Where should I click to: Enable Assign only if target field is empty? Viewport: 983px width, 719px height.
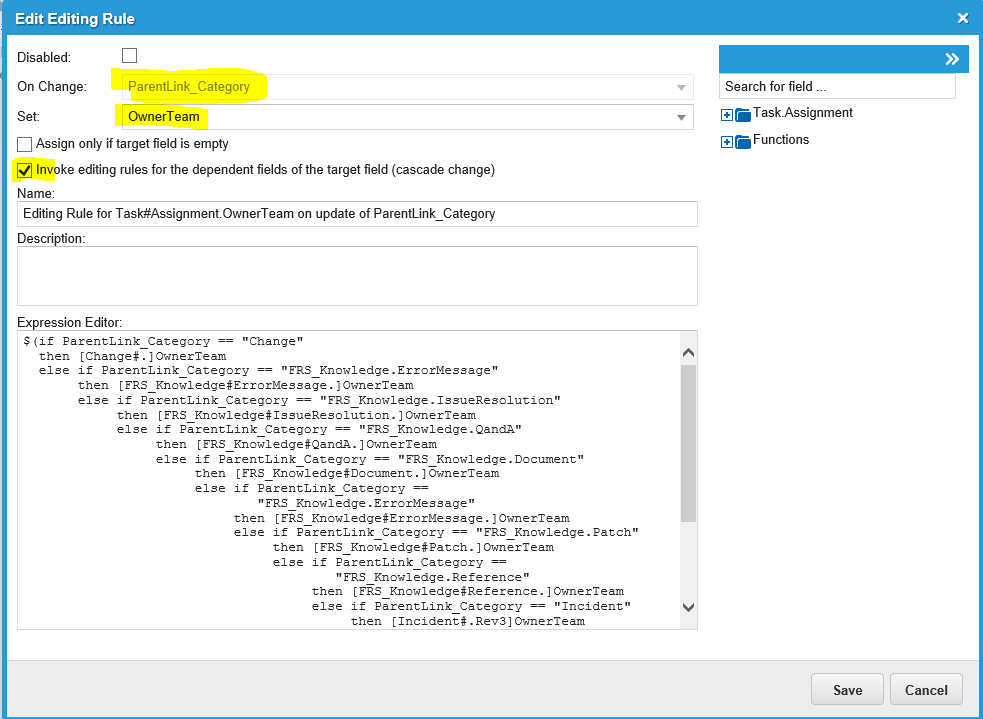click(x=25, y=144)
